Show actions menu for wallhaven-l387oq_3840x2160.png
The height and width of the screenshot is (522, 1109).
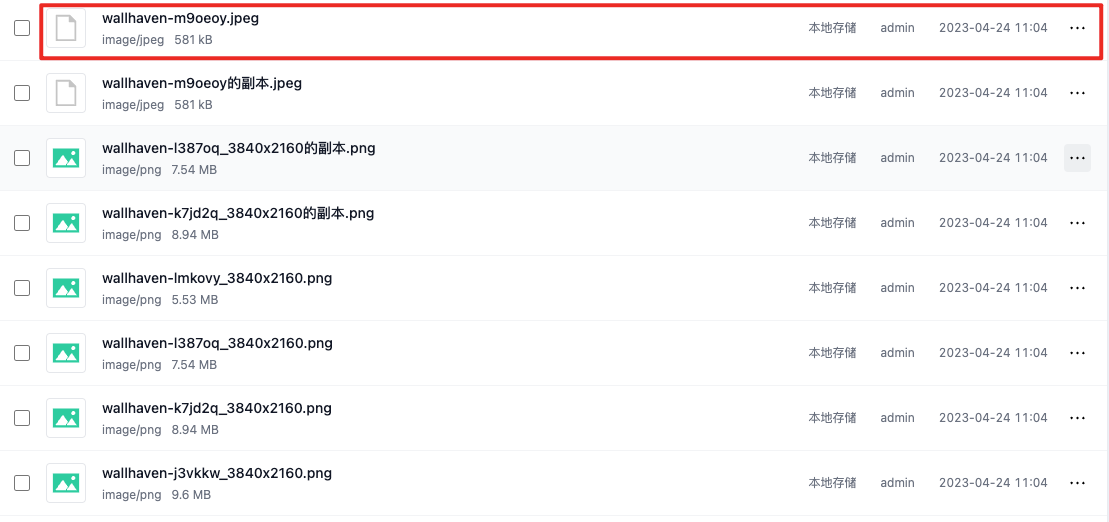pyautogui.click(x=1077, y=353)
